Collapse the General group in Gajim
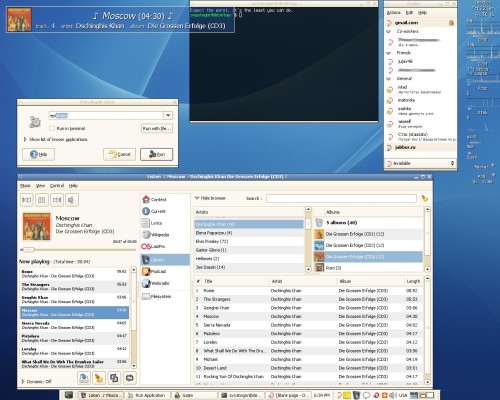Screen dimensions: 500x400 pyautogui.click(x=389, y=79)
